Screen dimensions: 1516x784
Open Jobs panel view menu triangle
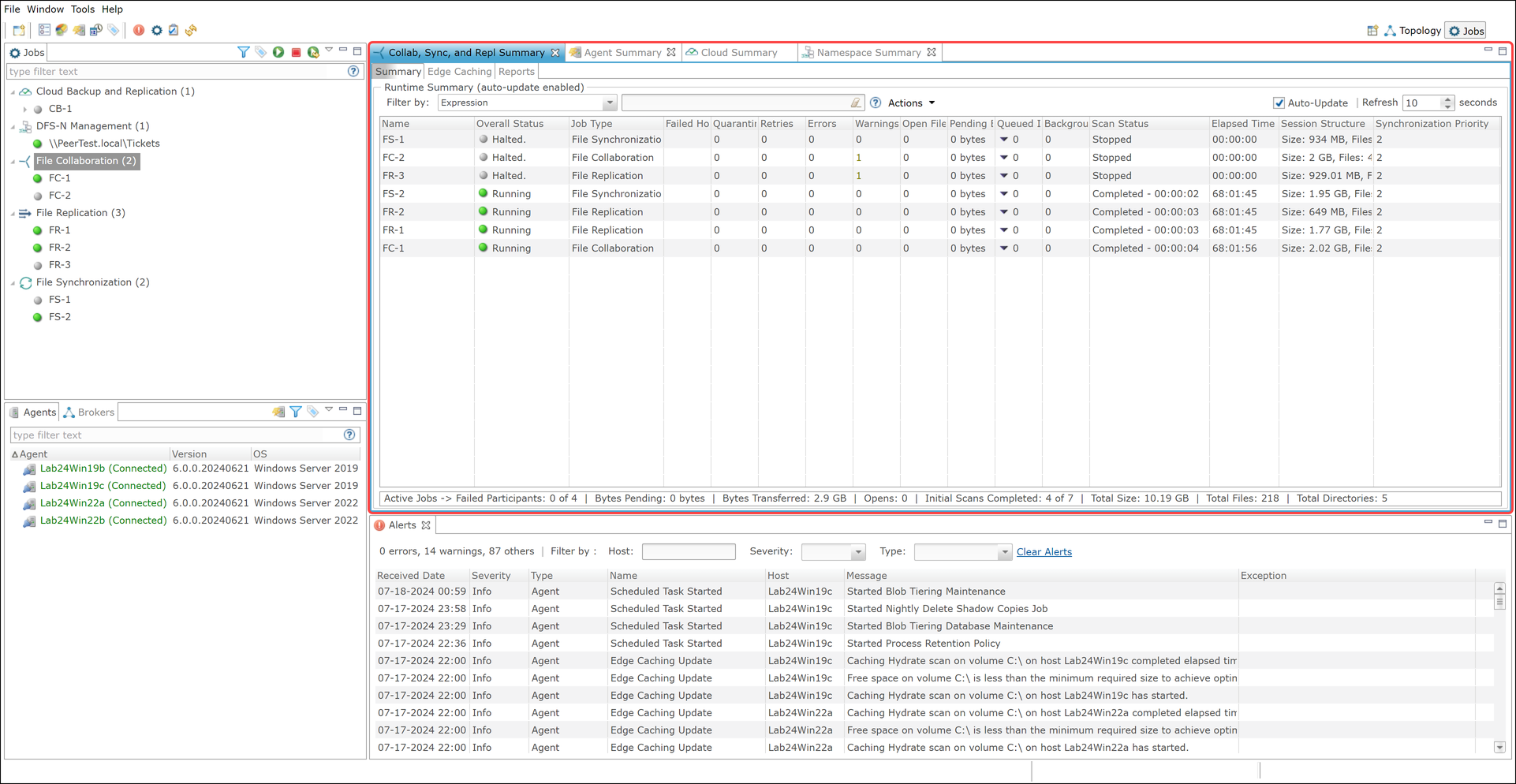pyautogui.click(x=329, y=50)
